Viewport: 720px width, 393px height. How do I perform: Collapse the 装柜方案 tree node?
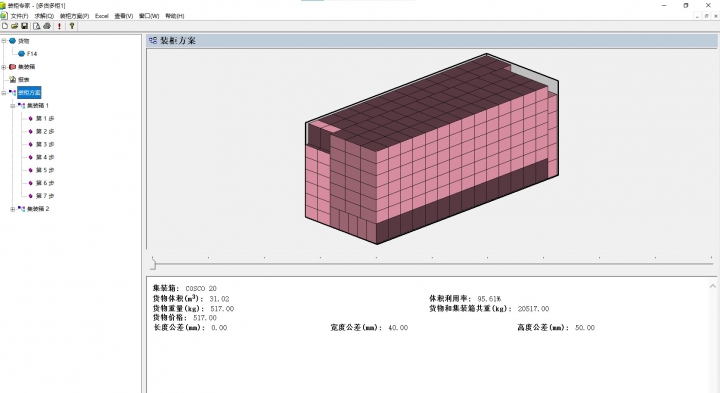4,93
